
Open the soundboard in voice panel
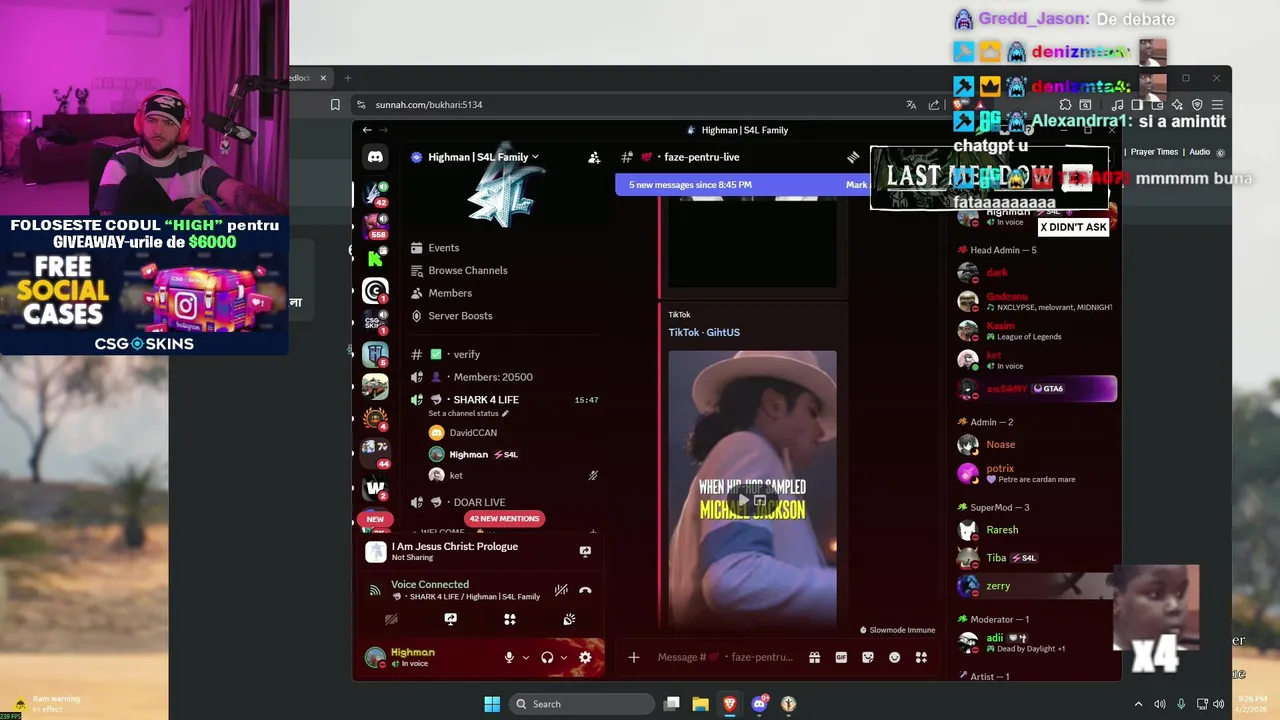click(569, 619)
